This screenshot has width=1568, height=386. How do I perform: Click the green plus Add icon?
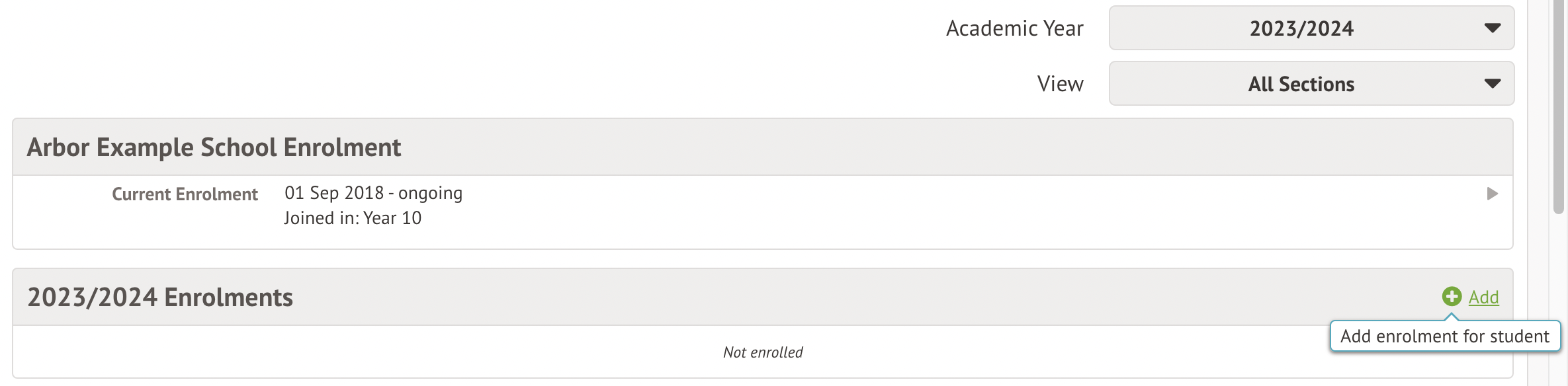tap(1452, 297)
